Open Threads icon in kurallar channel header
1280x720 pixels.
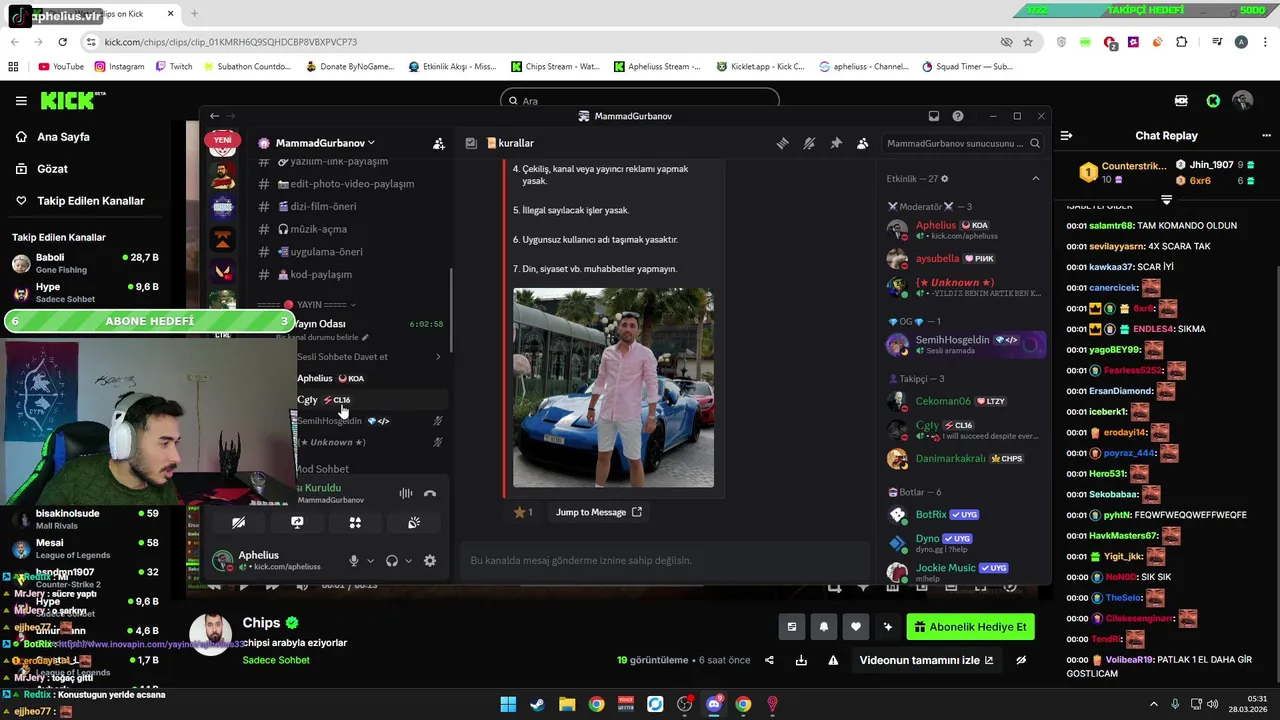782,143
